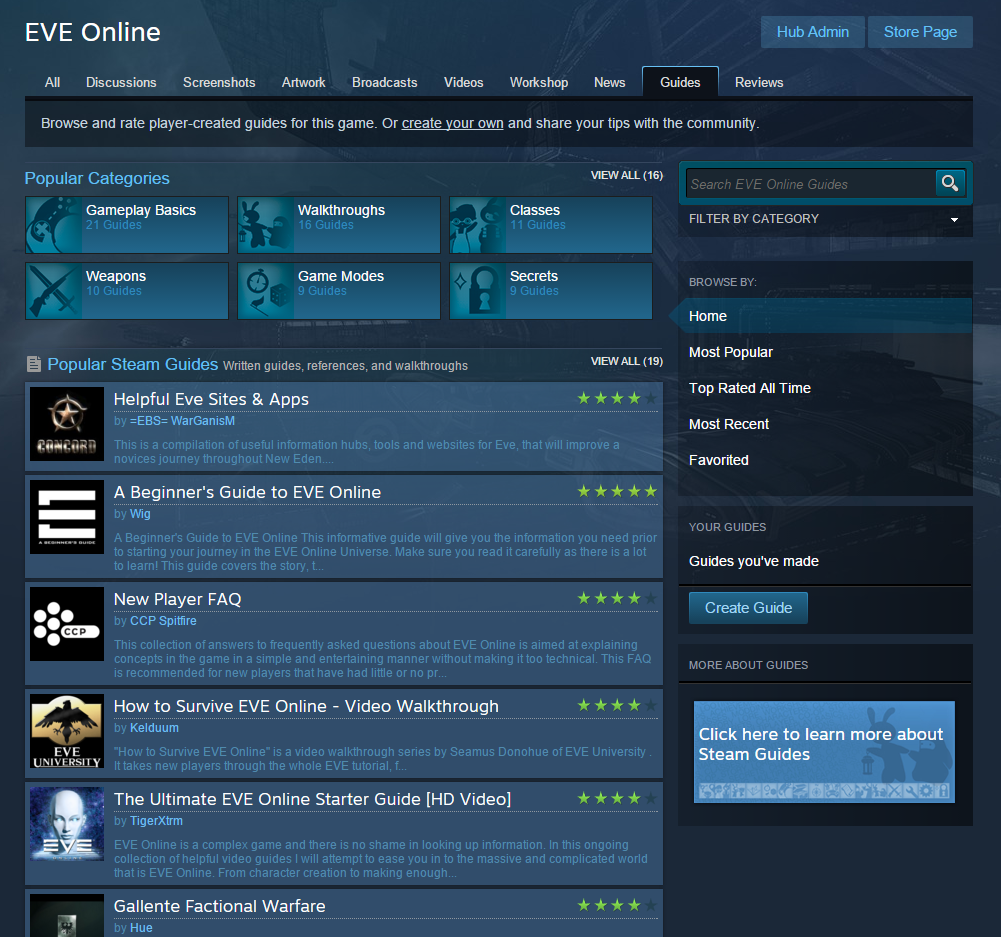Click the Popular Steam Guides heading

tap(133, 364)
